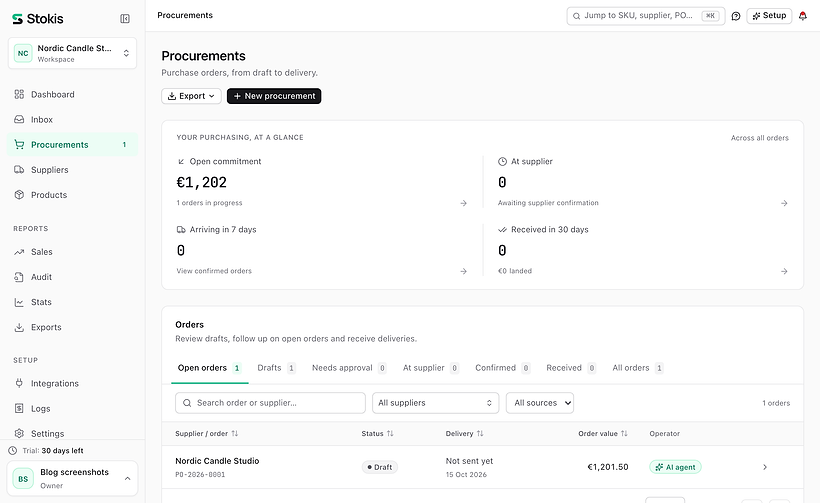Click the Sales trend icon
The image size is (820, 503).
tap(19, 252)
